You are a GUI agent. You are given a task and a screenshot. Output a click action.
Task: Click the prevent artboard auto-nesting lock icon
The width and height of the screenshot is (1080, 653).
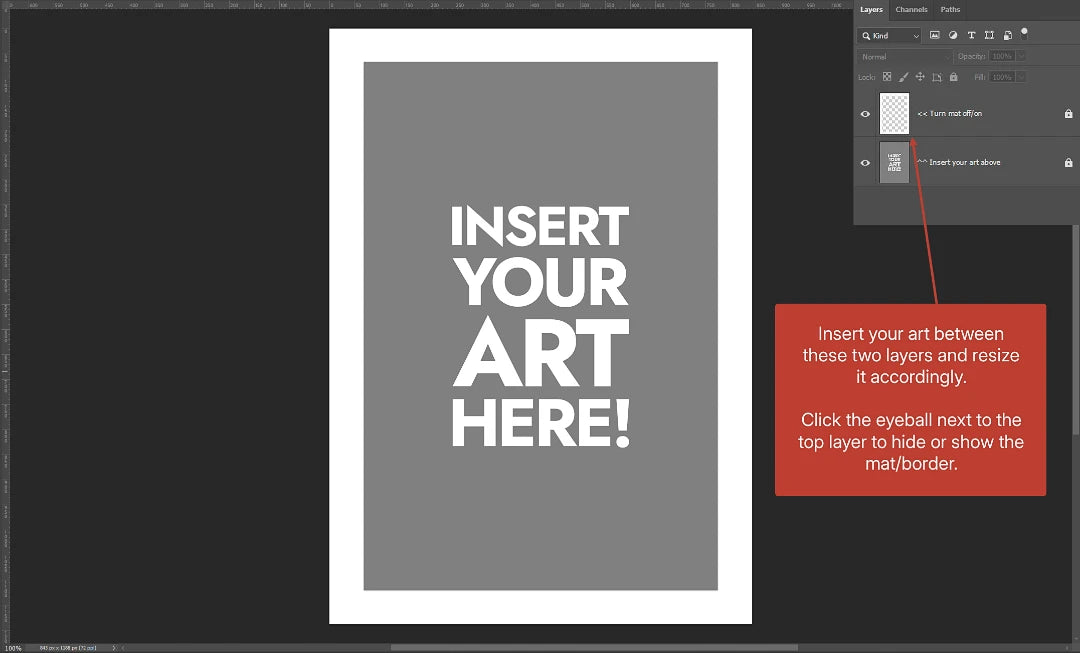click(x=937, y=77)
